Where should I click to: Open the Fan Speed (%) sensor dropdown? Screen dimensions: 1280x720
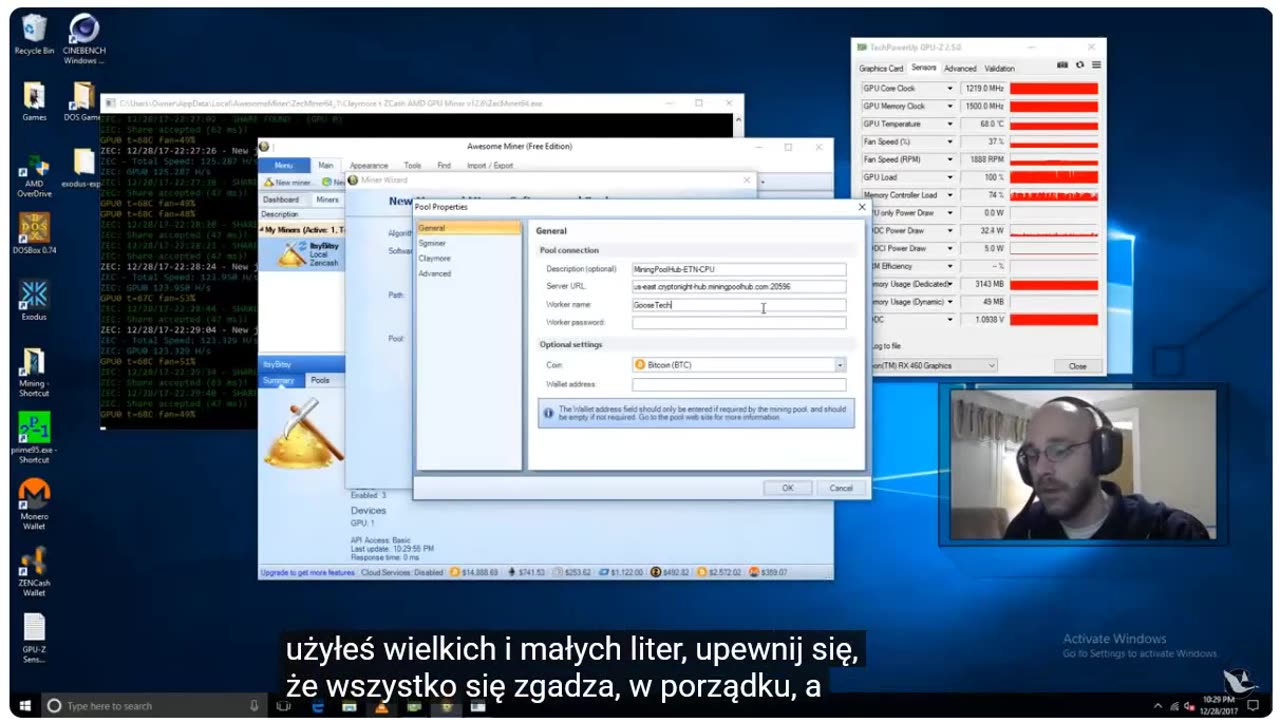click(x=949, y=142)
